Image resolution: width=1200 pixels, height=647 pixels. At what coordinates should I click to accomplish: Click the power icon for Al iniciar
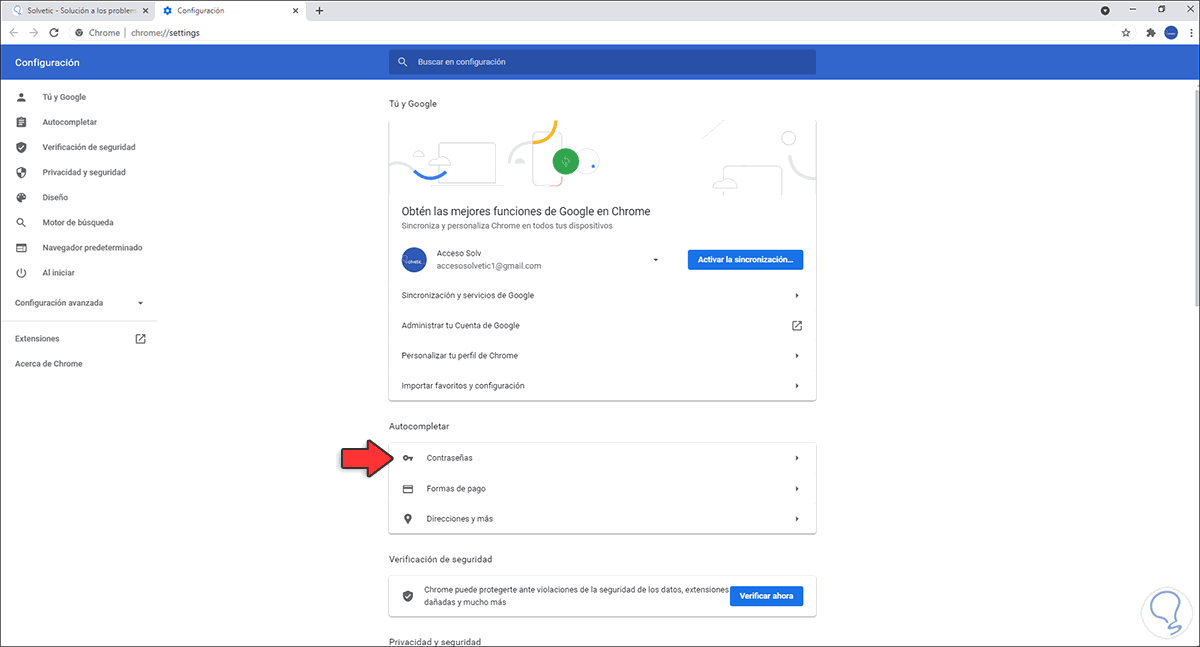[x=21, y=273]
